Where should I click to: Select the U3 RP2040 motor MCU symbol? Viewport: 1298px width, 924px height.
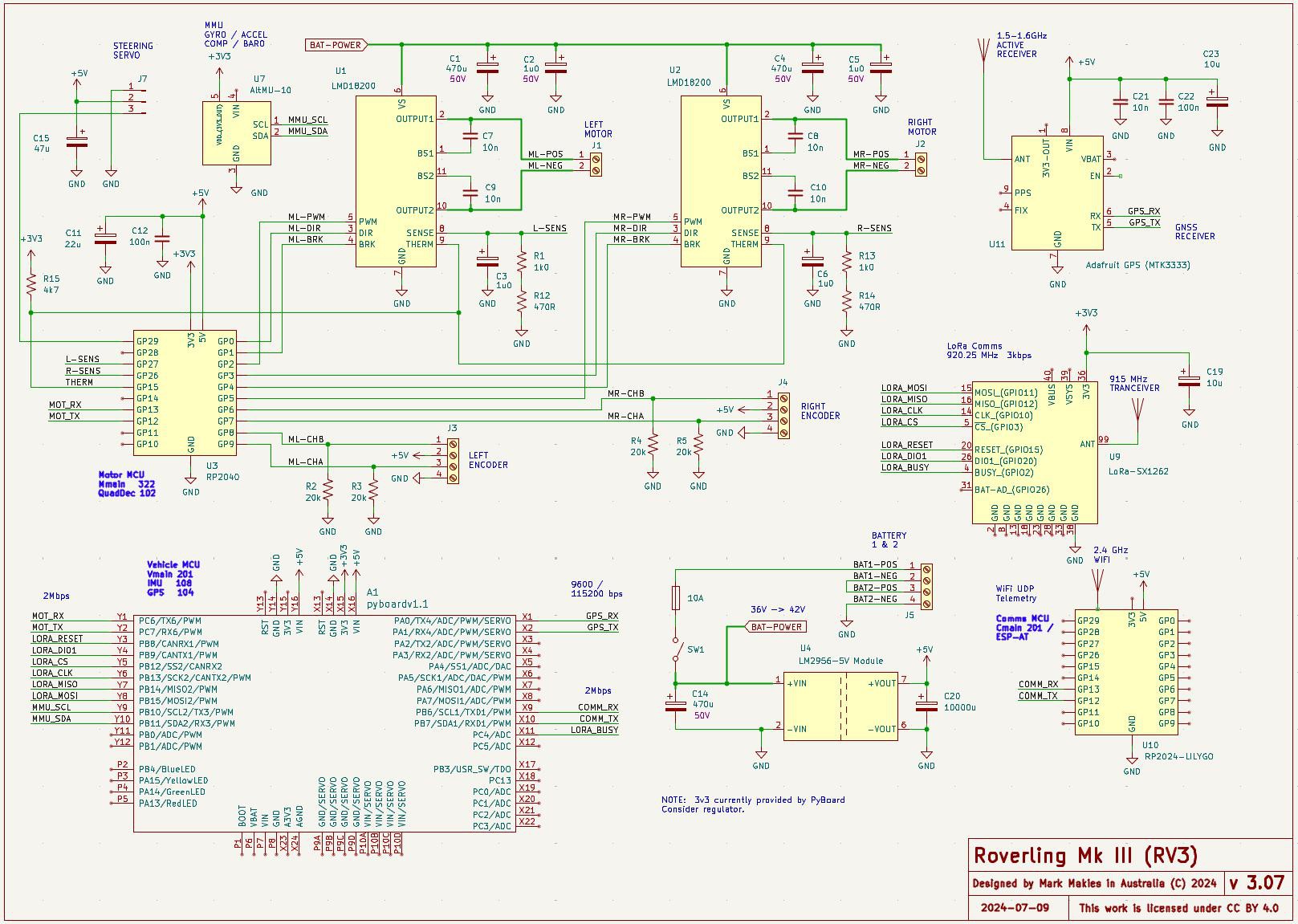coord(185,393)
